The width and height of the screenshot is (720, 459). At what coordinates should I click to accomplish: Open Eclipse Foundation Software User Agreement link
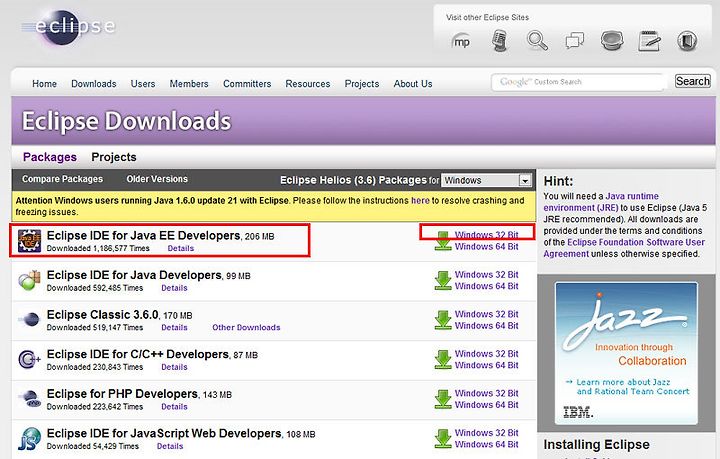(x=624, y=248)
